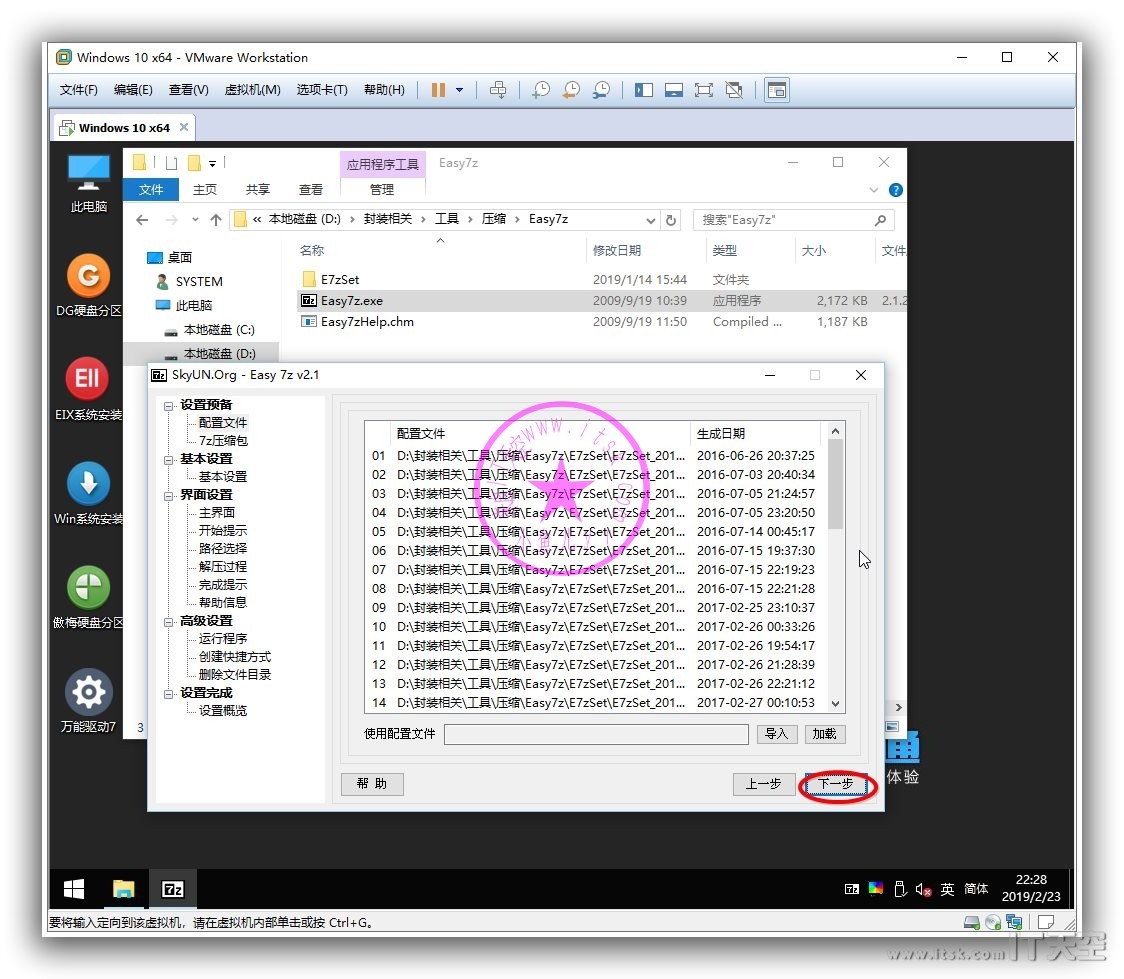Open the 选项卡(T) menu

pyautogui.click(x=322, y=90)
